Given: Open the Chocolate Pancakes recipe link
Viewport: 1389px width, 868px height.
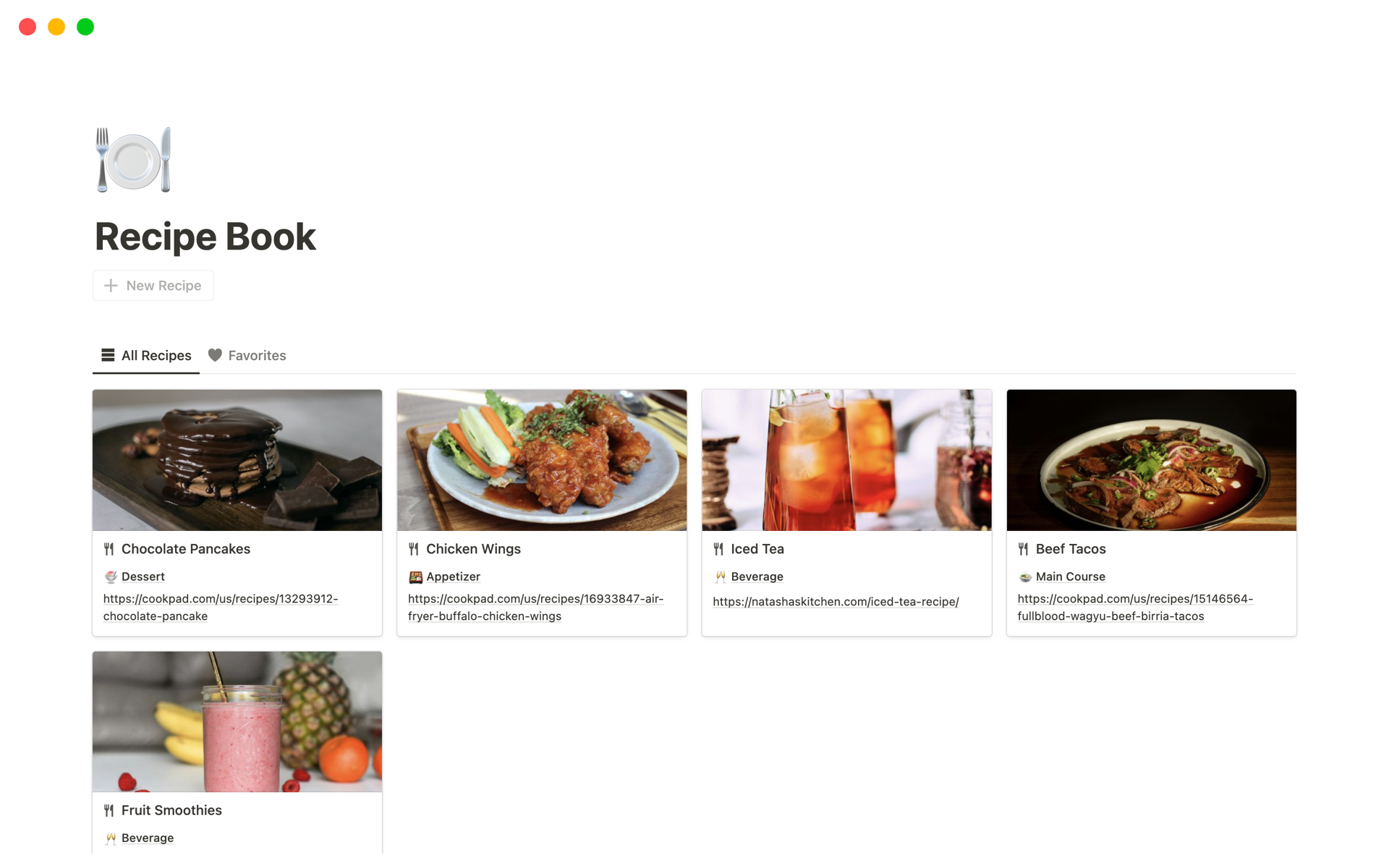Looking at the screenshot, I should (219, 607).
